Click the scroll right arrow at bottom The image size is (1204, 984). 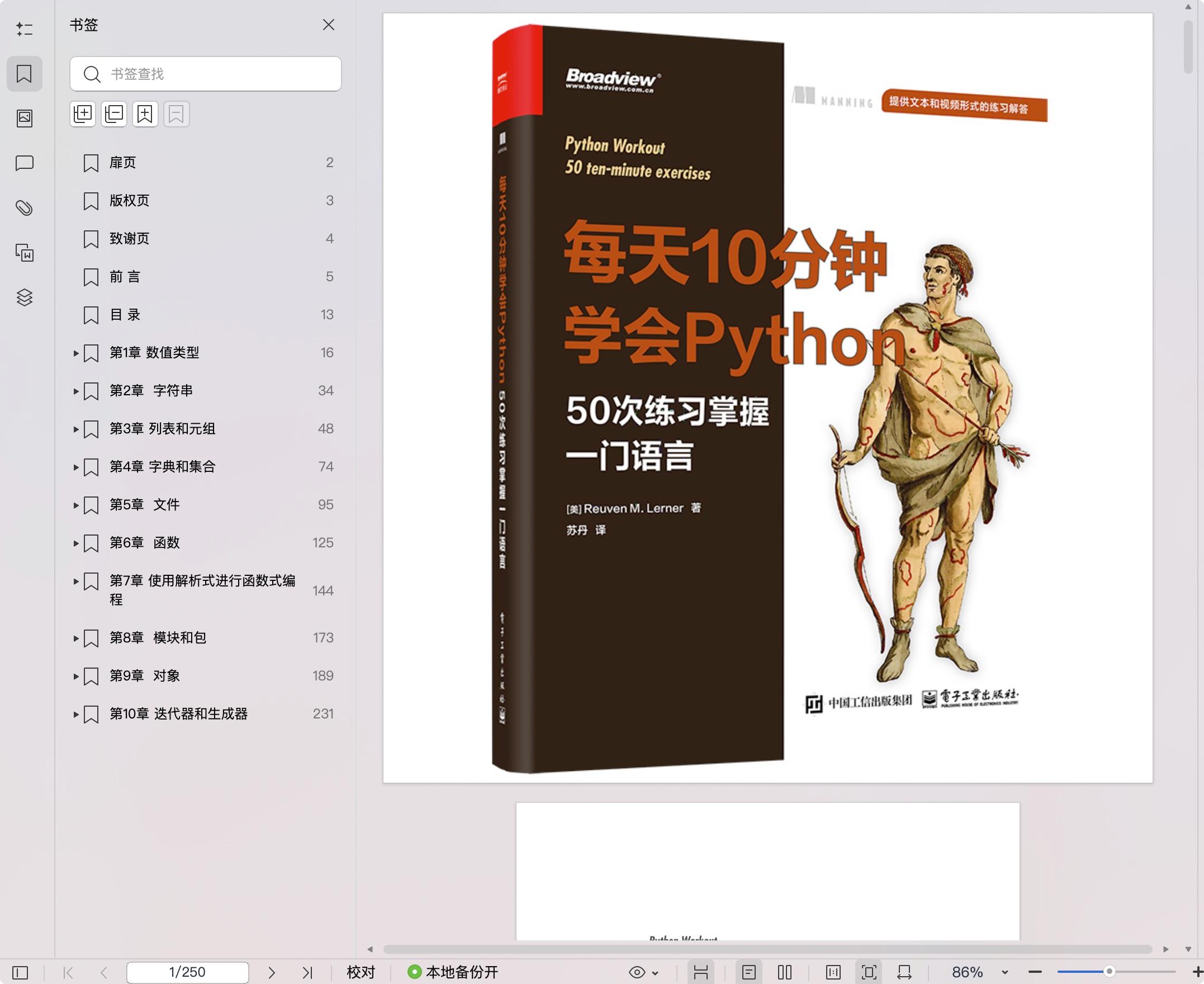(x=1165, y=949)
